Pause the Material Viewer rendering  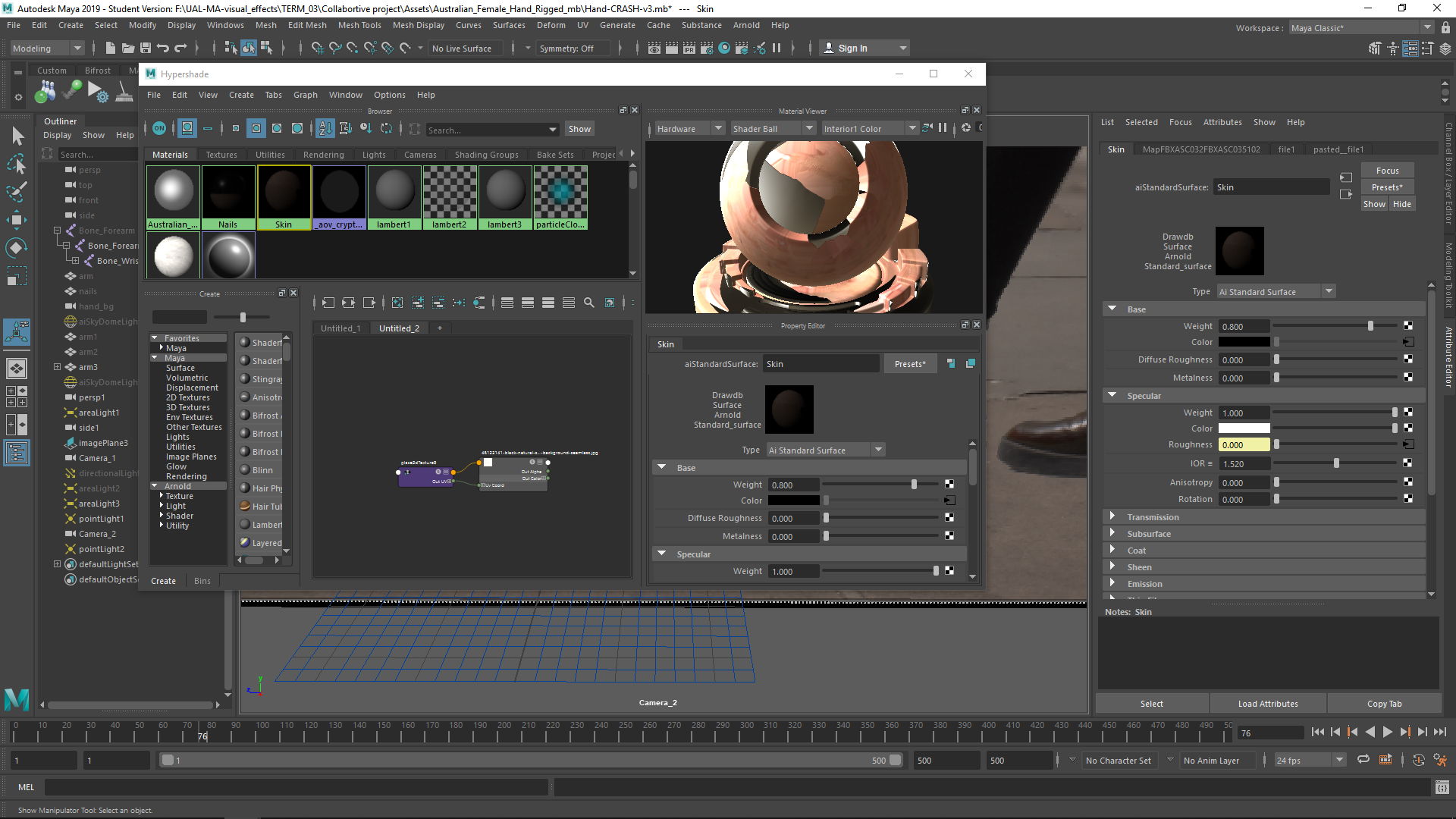tap(943, 128)
